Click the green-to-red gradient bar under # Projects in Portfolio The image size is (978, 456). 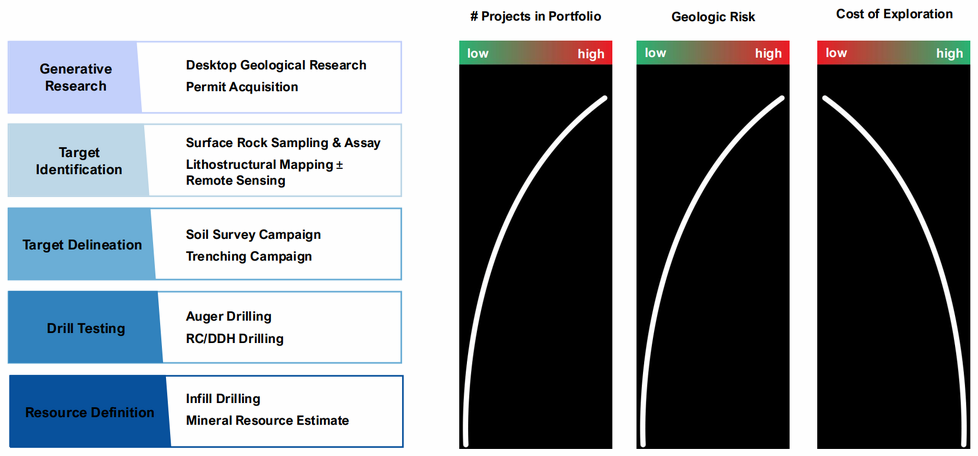tap(534, 53)
